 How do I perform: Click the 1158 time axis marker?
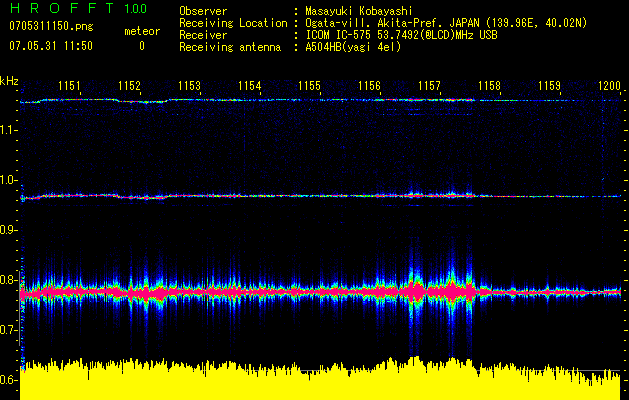pos(489,86)
